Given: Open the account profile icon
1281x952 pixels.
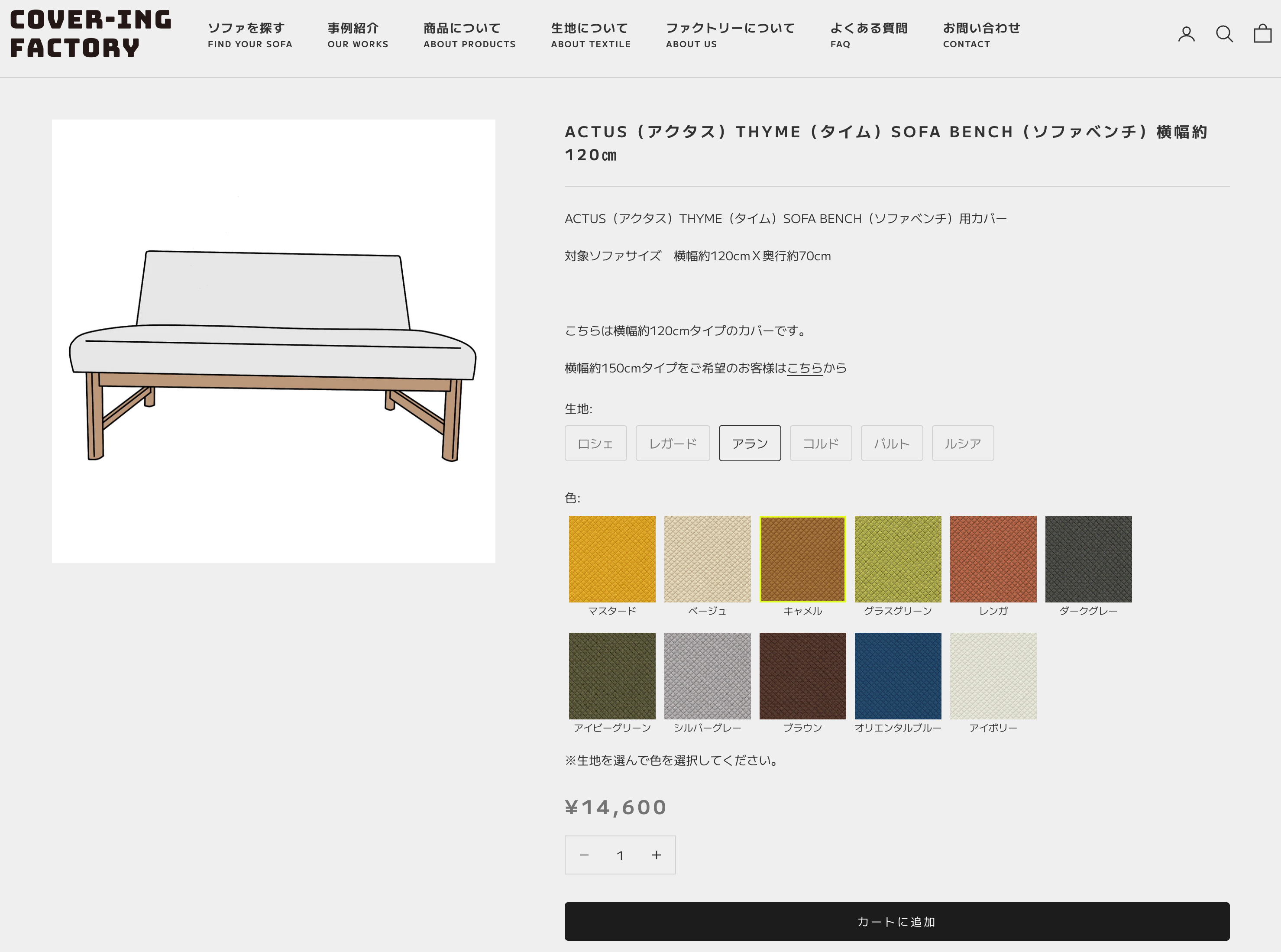Looking at the screenshot, I should (x=1186, y=35).
